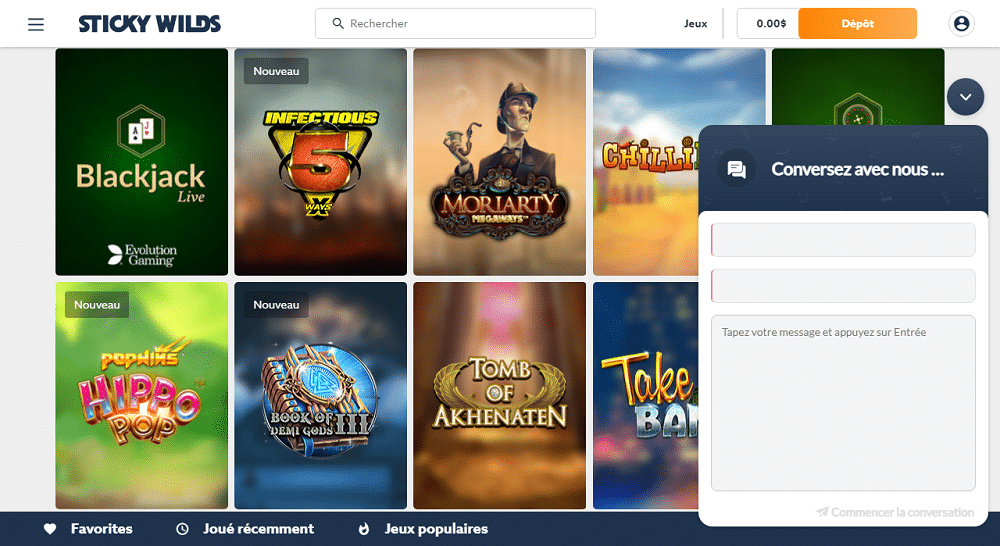Focus the second chat form input field
This screenshot has width=1000, height=546.
[x=843, y=286]
